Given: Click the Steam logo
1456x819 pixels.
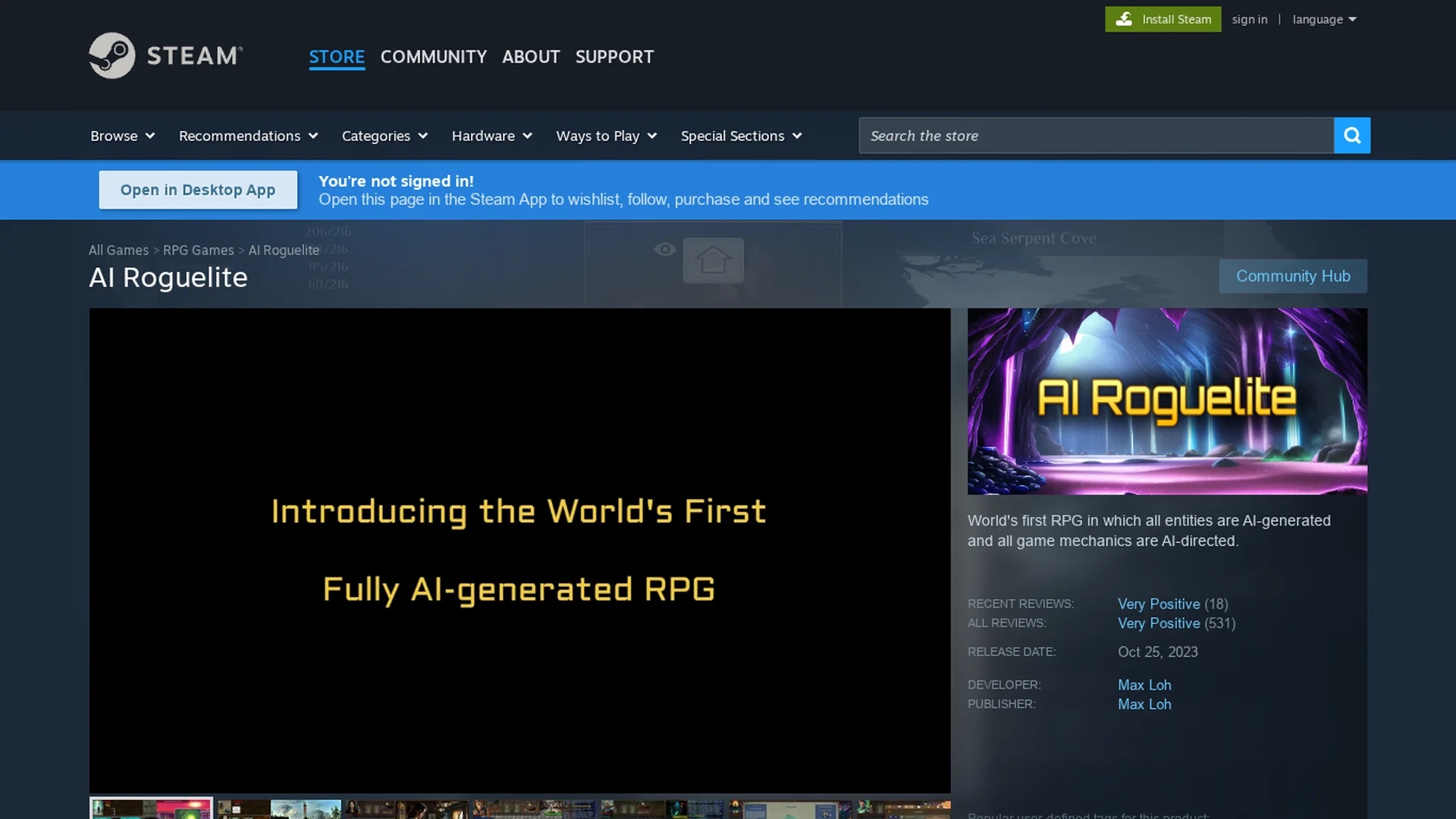Looking at the screenshot, I should (165, 55).
